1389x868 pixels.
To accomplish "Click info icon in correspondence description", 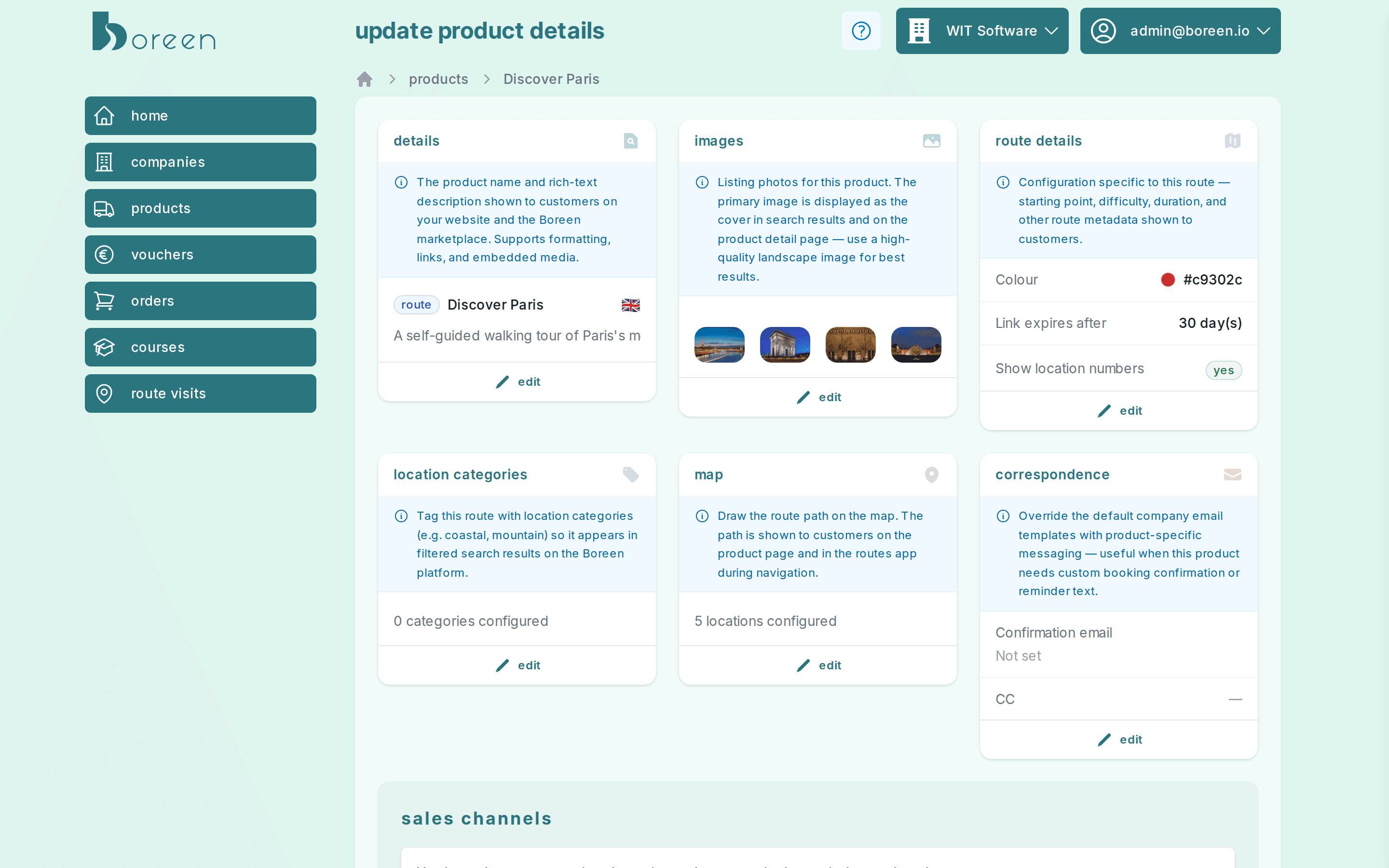I will [1003, 516].
